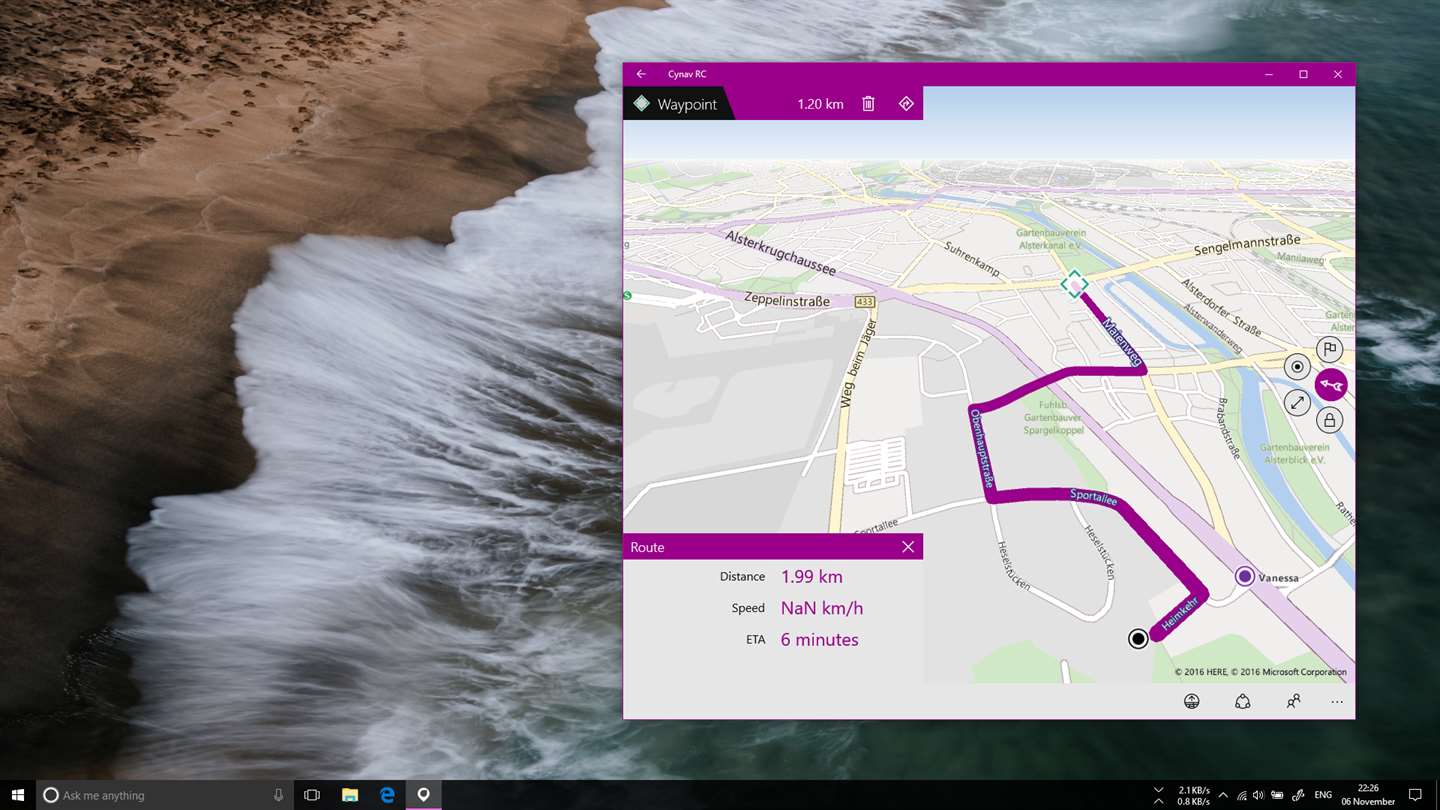Click the battery tray icon
The width and height of the screenshot is (1440, 810).
(1277, 795)
